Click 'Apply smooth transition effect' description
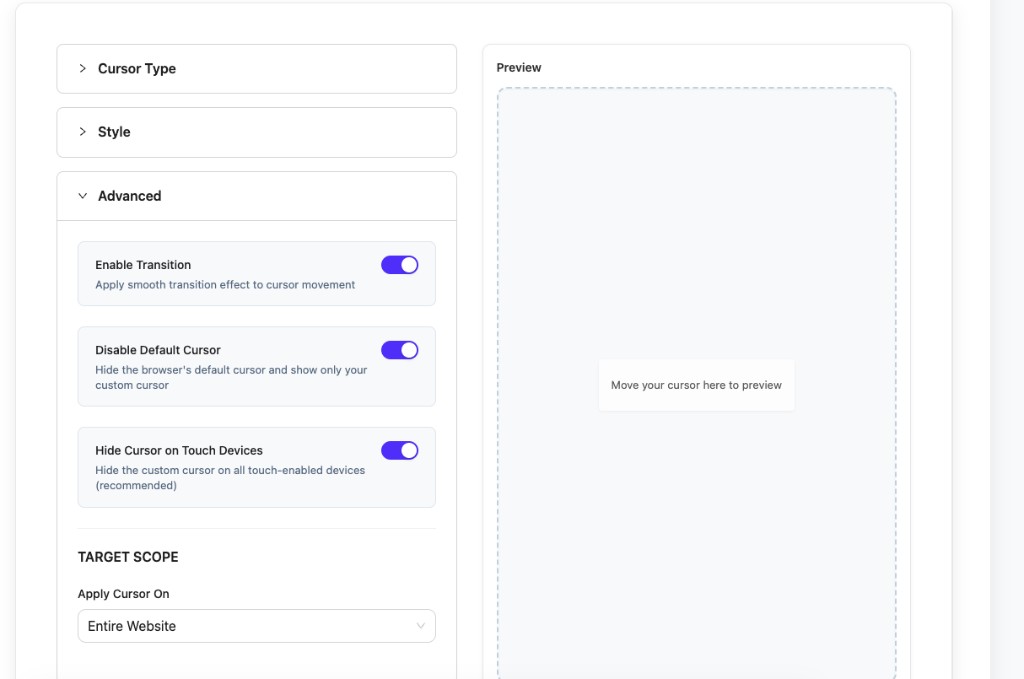This screenshot has width=1024, height=679. [225, 285]
